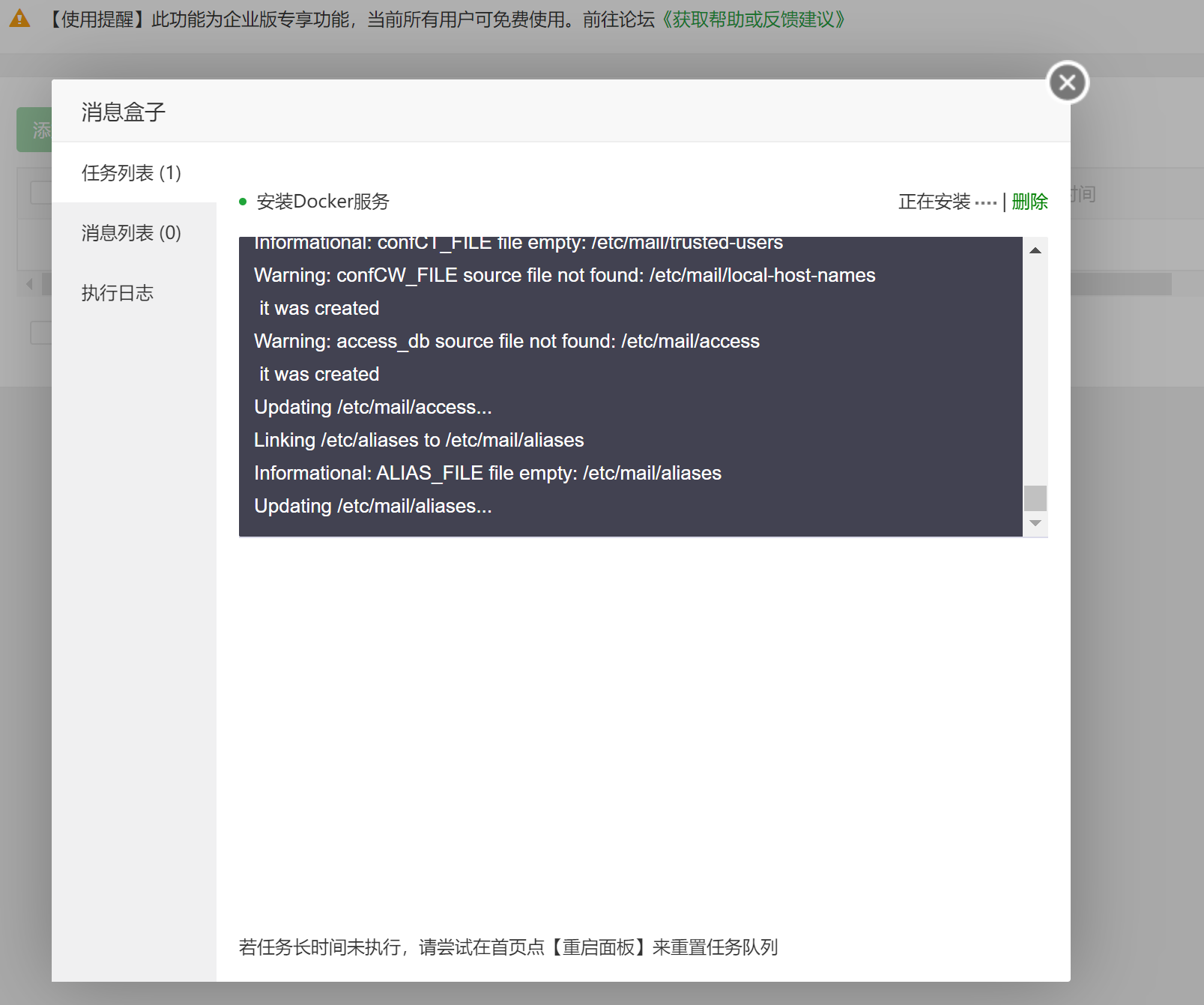
Task: Click the 'Warning: access_db source file not found' line
Action: click(x=506, y=341)
